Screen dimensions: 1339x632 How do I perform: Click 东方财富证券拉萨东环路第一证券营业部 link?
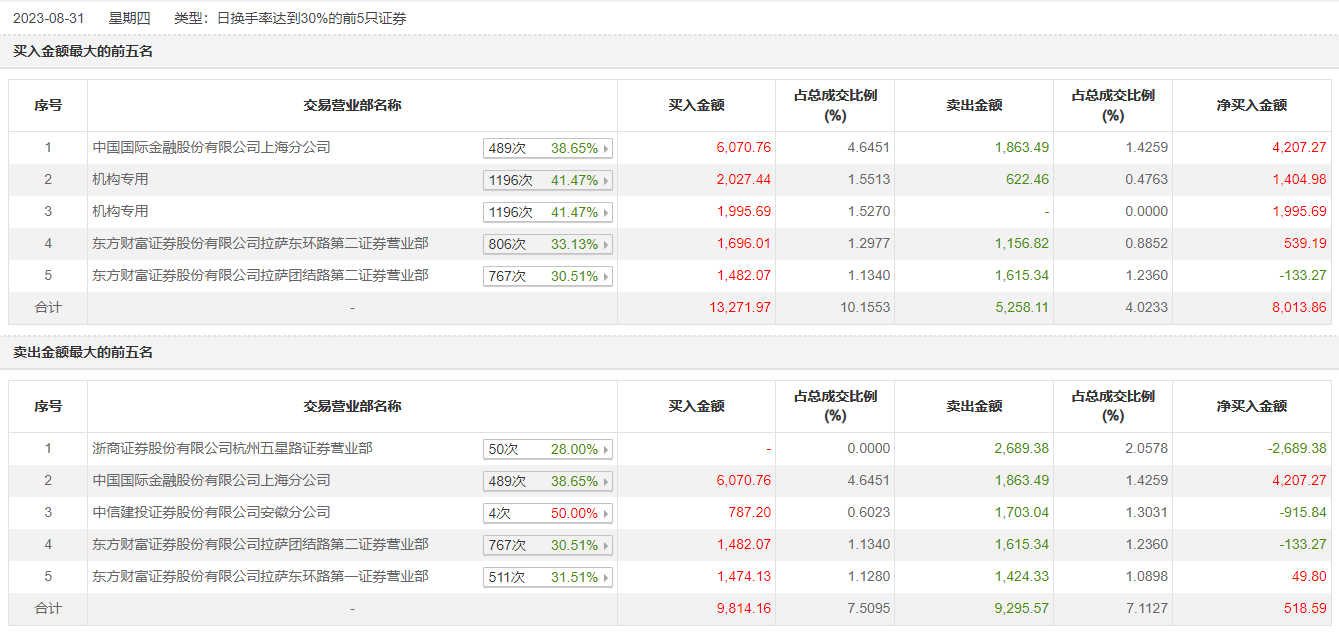260,577
